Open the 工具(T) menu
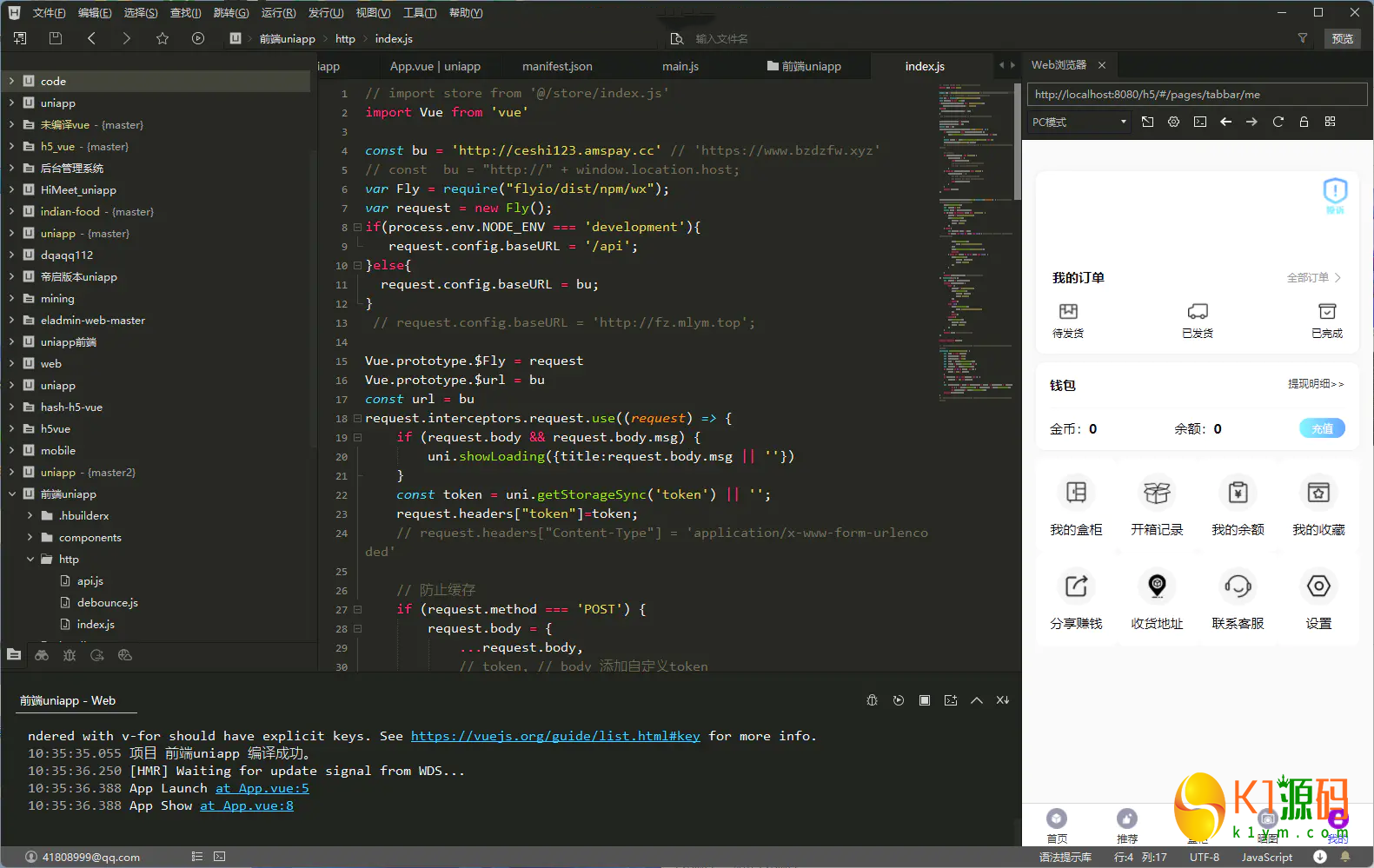Viewport: 1374px width, 868px height. tap(420, 13)
